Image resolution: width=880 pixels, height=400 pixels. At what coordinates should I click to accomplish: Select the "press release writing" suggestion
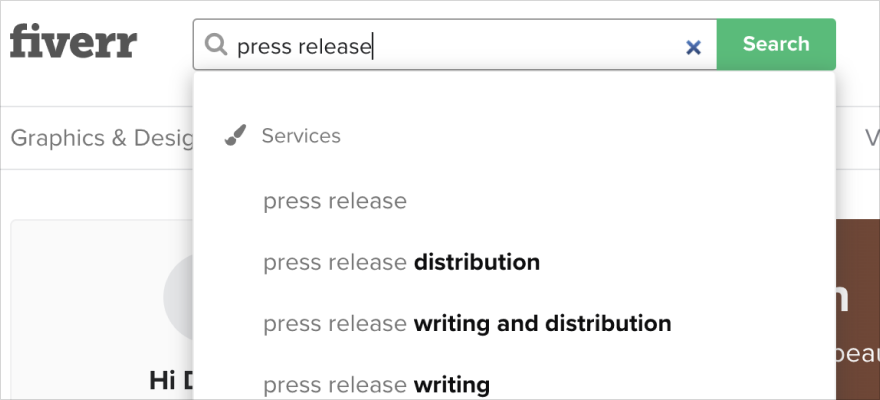[377, 385]
